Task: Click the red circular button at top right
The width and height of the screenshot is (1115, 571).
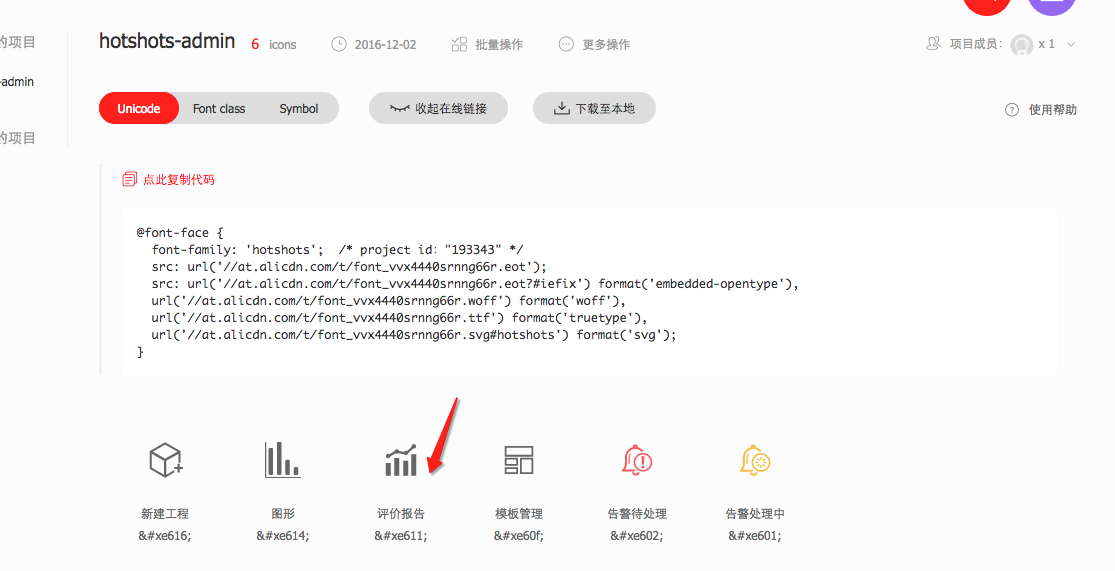Action: [987, 7]
